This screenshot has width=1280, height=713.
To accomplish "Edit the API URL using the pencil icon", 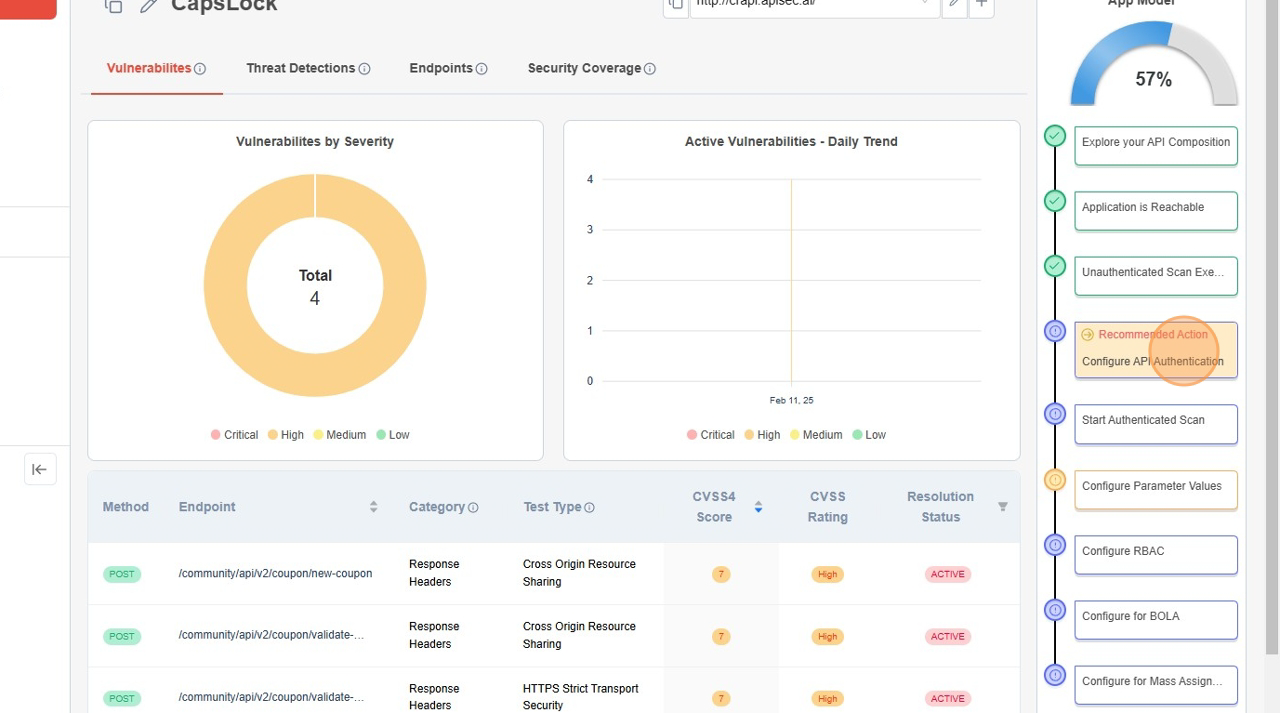I will (x=953, y=4).
